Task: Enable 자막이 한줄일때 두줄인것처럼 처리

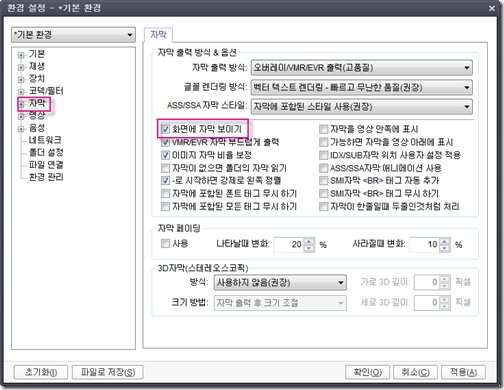Action: [x=323, y=206]
